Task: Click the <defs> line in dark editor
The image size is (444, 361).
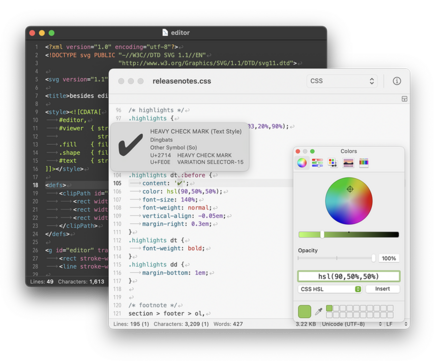Action: (x=56, y=185)
